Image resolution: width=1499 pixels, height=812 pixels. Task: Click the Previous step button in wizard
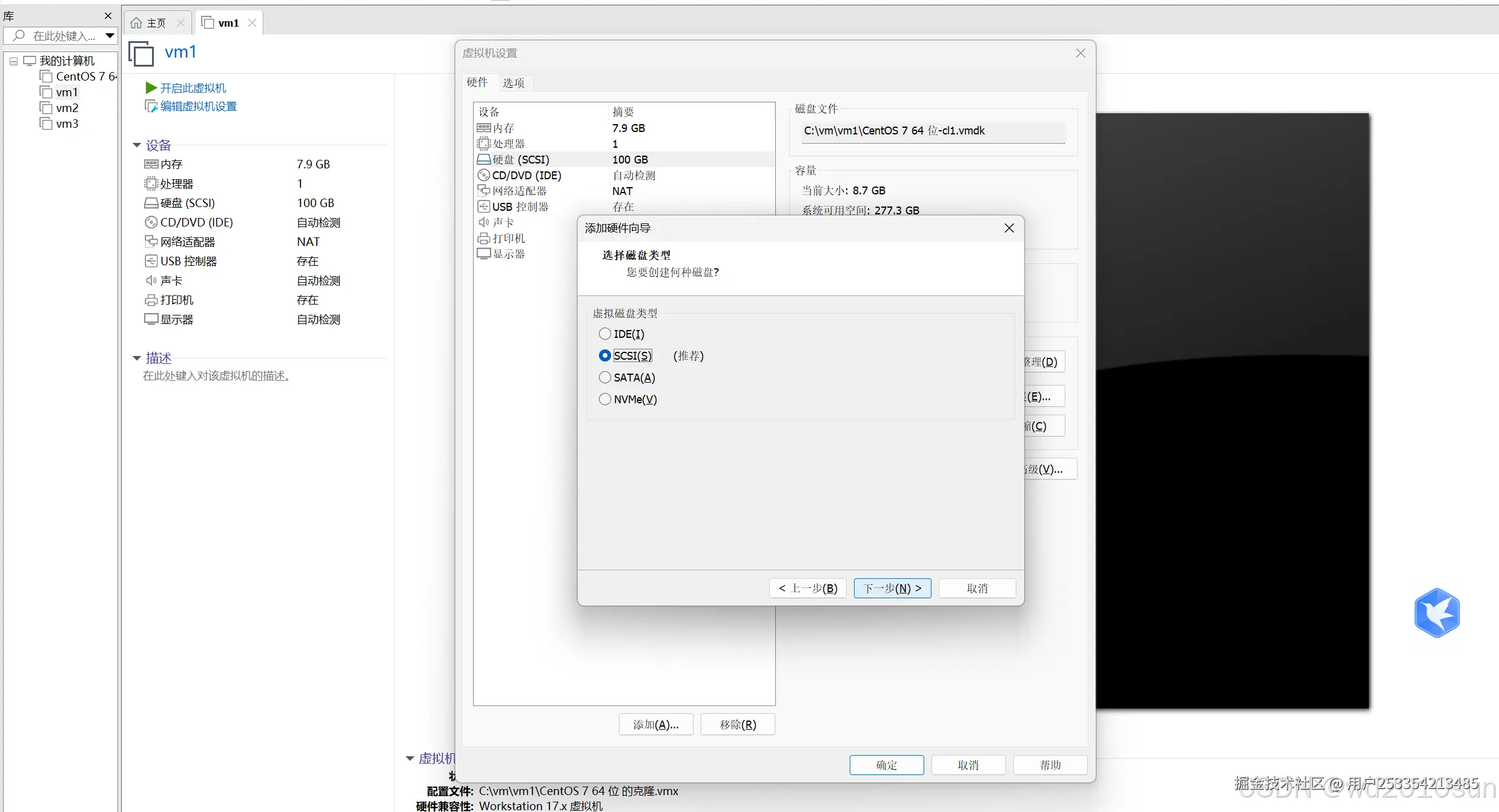tap(807, 588)
